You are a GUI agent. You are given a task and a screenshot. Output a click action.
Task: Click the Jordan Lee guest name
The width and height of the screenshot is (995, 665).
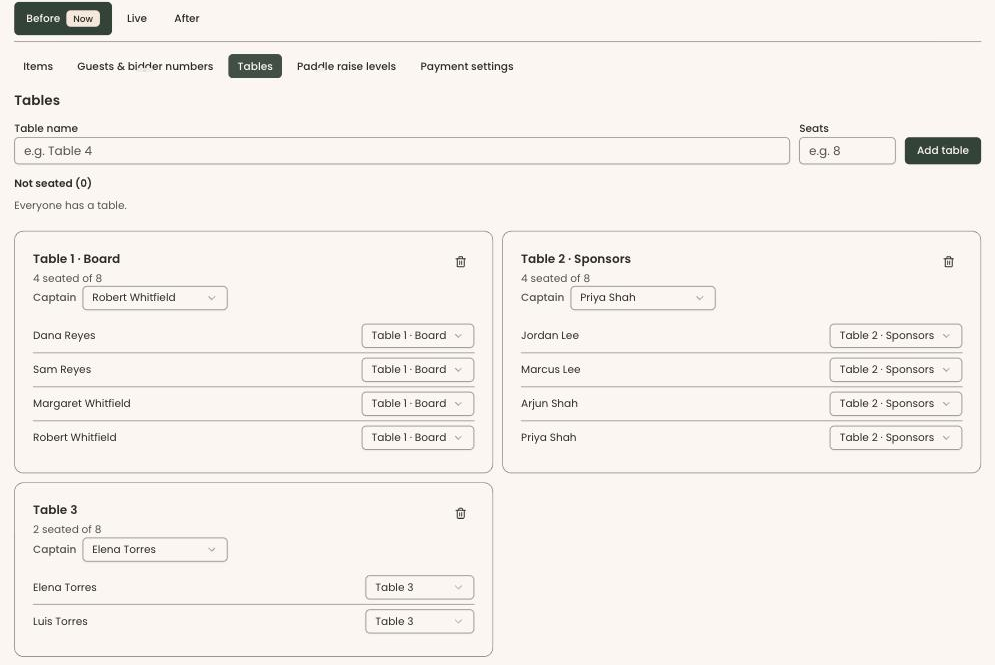point(550,336)
